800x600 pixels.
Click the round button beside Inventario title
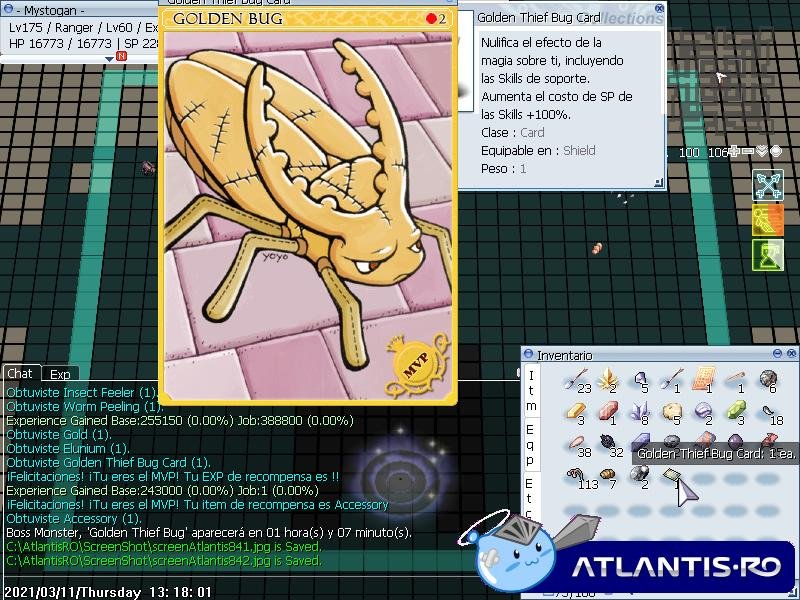point(528,353)
